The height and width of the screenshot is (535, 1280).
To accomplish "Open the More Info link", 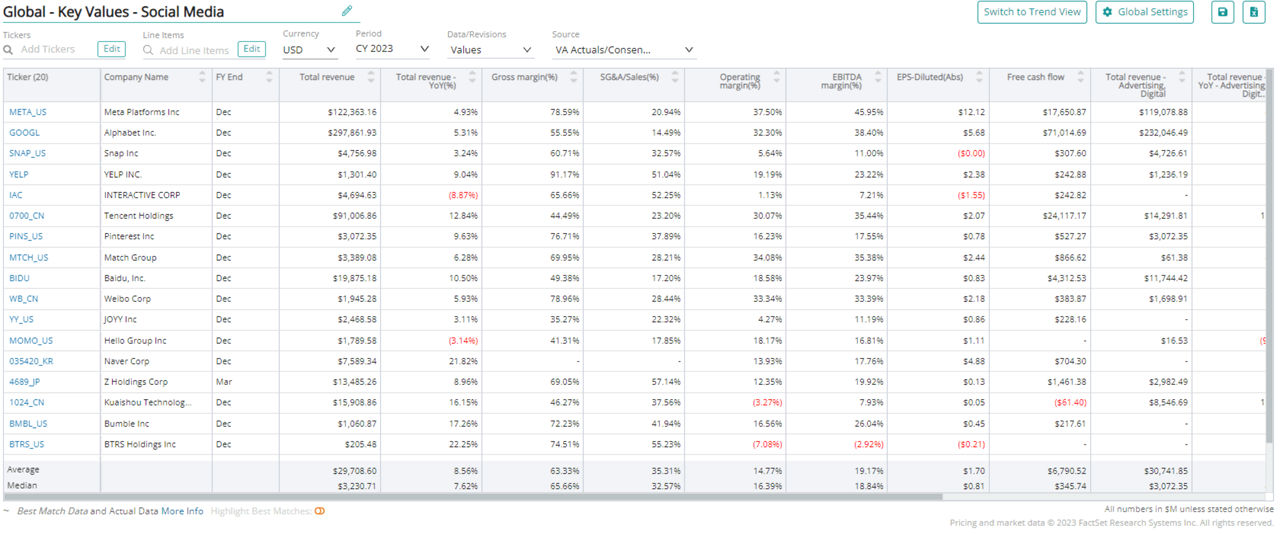I will [182, 511].
